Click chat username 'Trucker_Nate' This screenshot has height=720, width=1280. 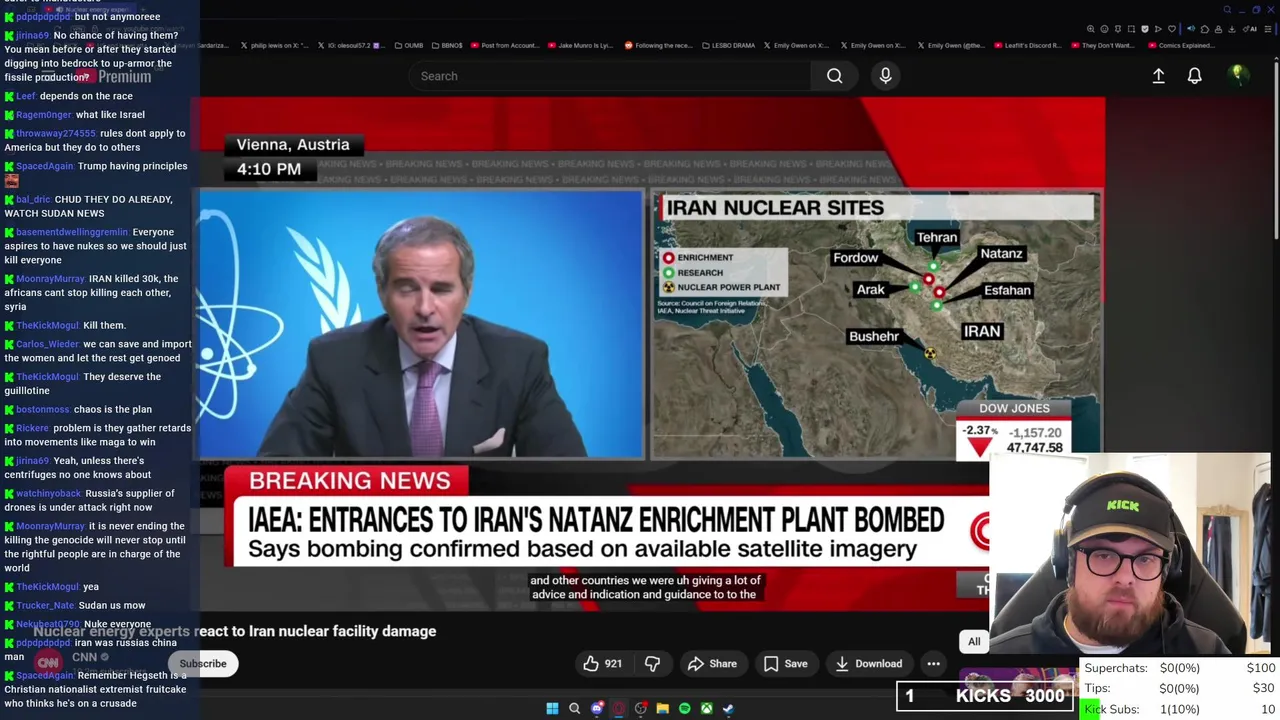point(45,605)
